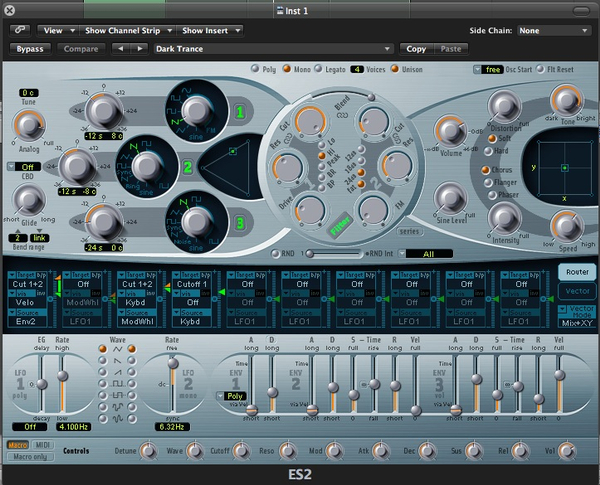Click the Copy button
The image size is (600, 485).
[416, 49]
